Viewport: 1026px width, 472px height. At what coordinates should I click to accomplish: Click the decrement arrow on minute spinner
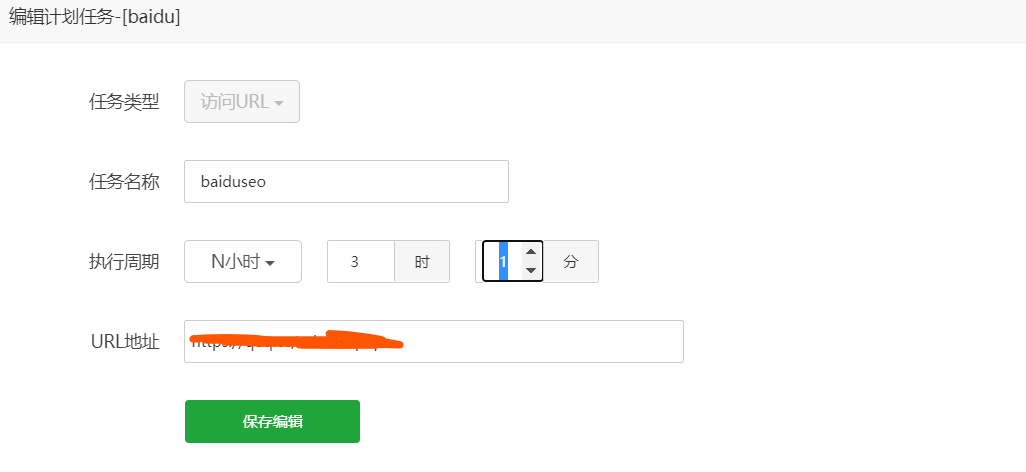click(531, 270)
